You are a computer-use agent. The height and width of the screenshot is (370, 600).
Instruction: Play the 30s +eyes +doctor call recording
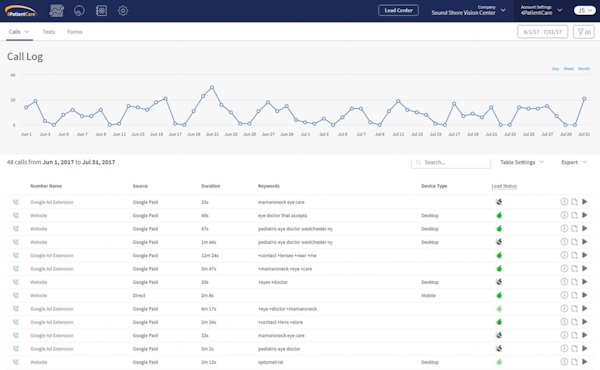585,282
